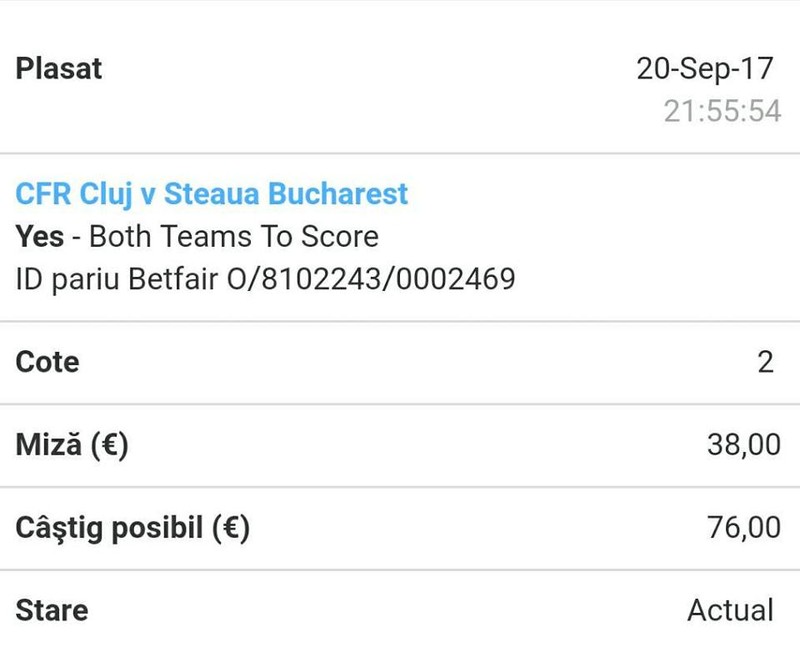Open the CFR Cluj v Steaua Bucharest link

[212, 195]
